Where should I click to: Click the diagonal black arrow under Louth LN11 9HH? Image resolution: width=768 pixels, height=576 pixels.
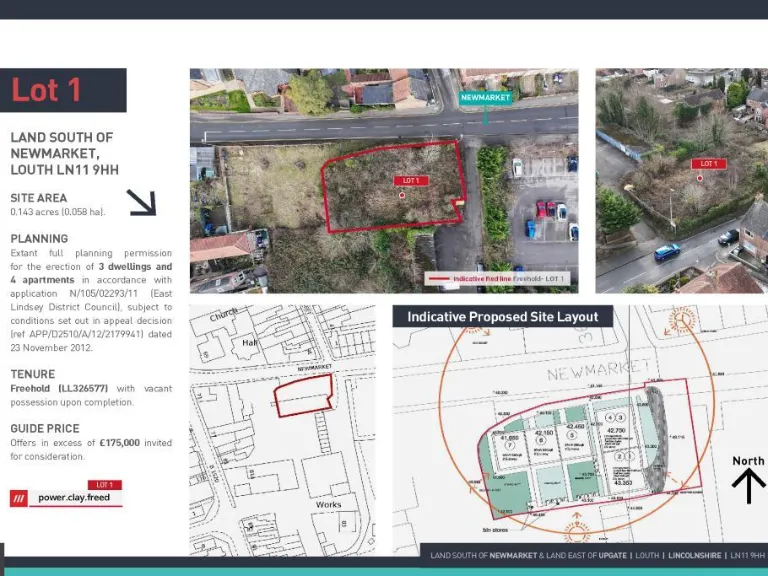(141, 203)
